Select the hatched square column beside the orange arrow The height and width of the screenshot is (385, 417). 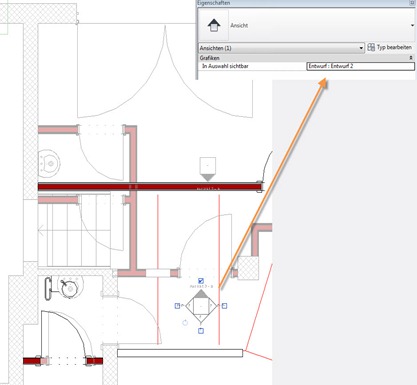click(248, 268)
